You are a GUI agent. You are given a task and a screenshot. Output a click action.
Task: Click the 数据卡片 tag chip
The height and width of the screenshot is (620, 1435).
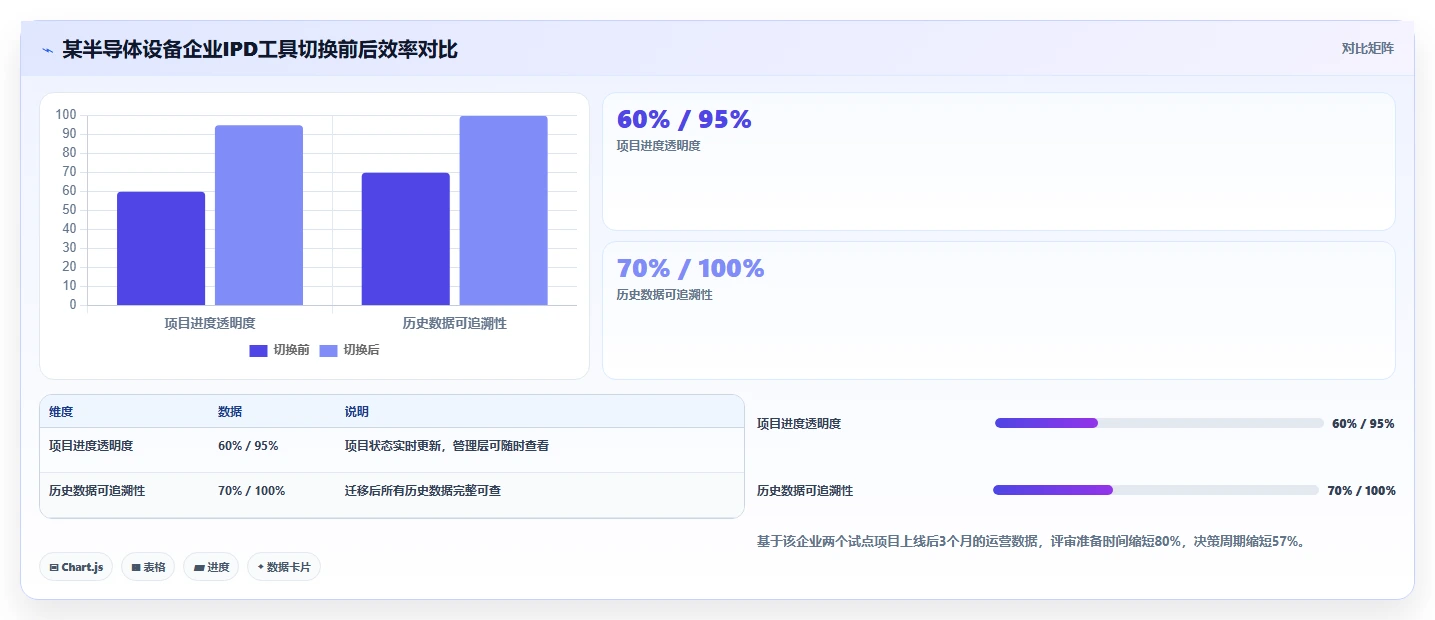pos(284,567)
